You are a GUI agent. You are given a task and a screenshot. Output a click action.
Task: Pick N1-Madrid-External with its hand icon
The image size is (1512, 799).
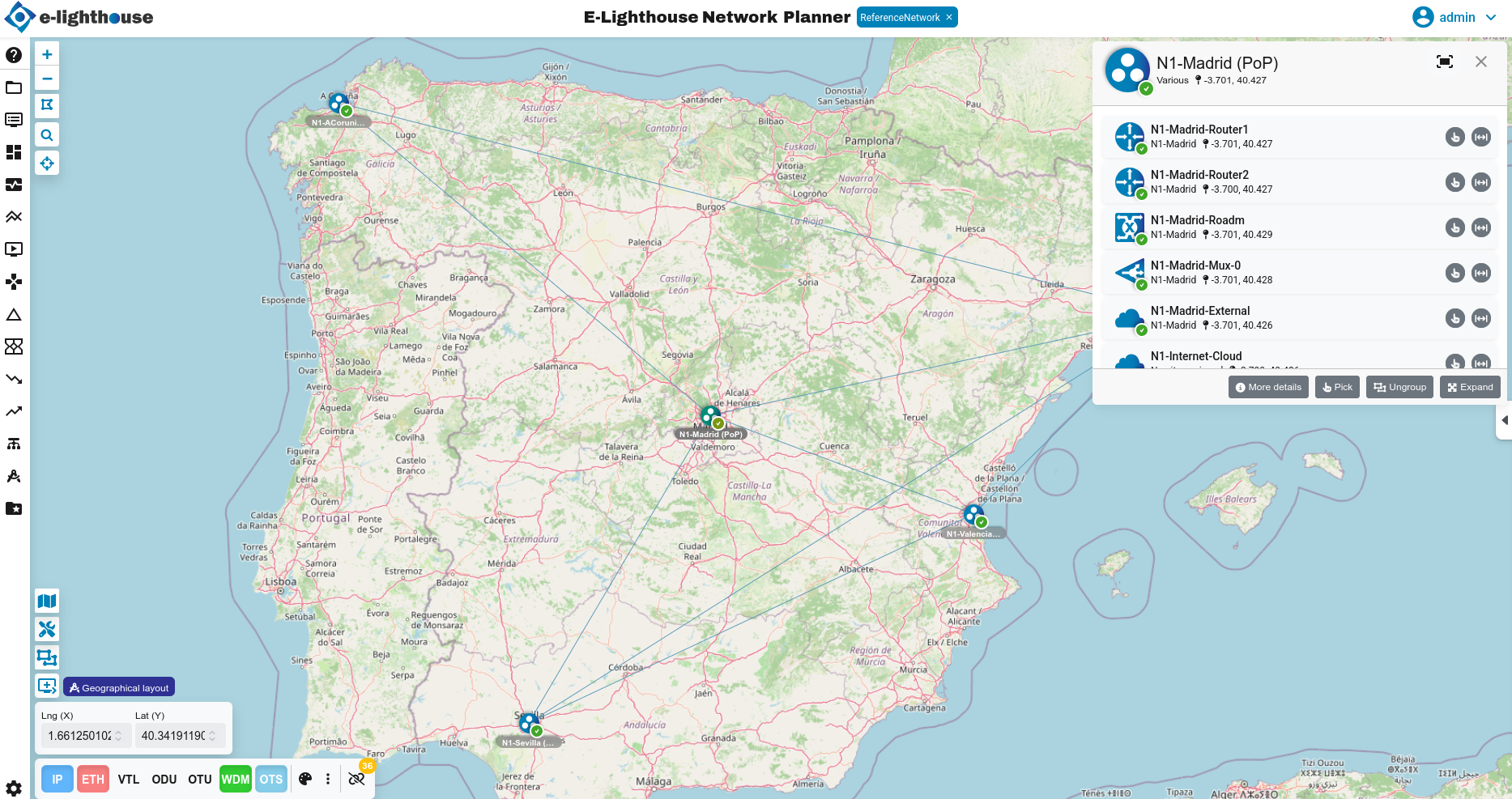click(1455, 318)
